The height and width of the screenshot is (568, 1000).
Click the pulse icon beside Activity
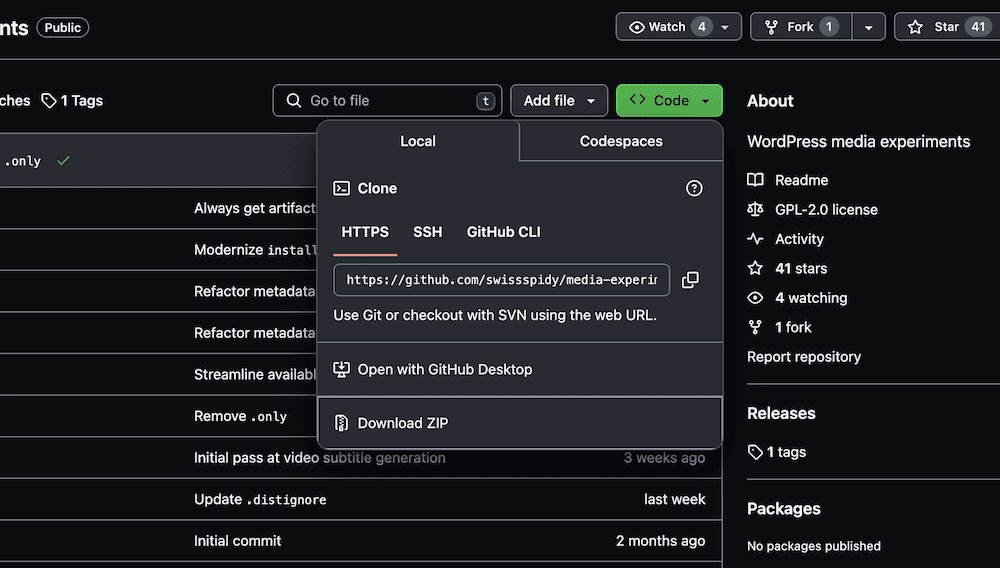click(x=755, y=239)
